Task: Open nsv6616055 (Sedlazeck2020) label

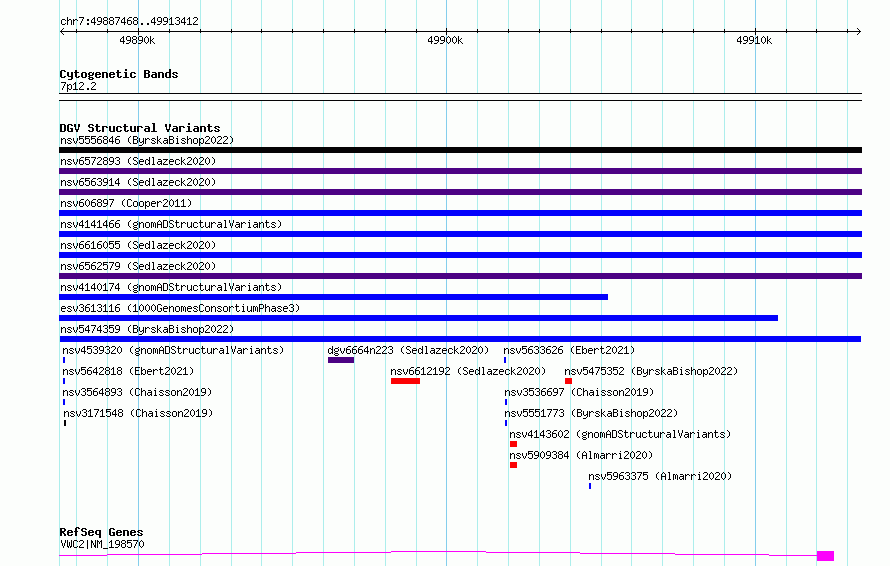Action: point(138,245)
